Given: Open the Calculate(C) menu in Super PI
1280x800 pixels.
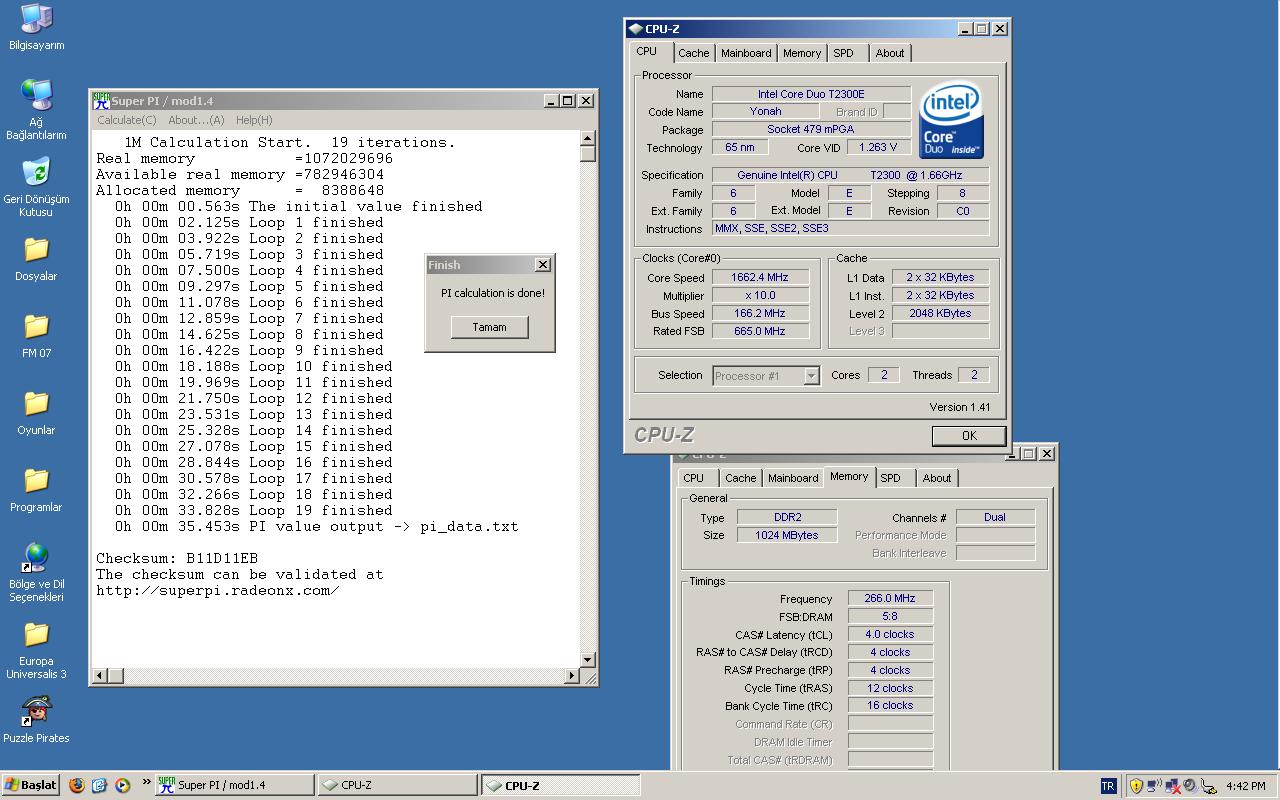Looking at the screenshot, I should tap(127, 120).
